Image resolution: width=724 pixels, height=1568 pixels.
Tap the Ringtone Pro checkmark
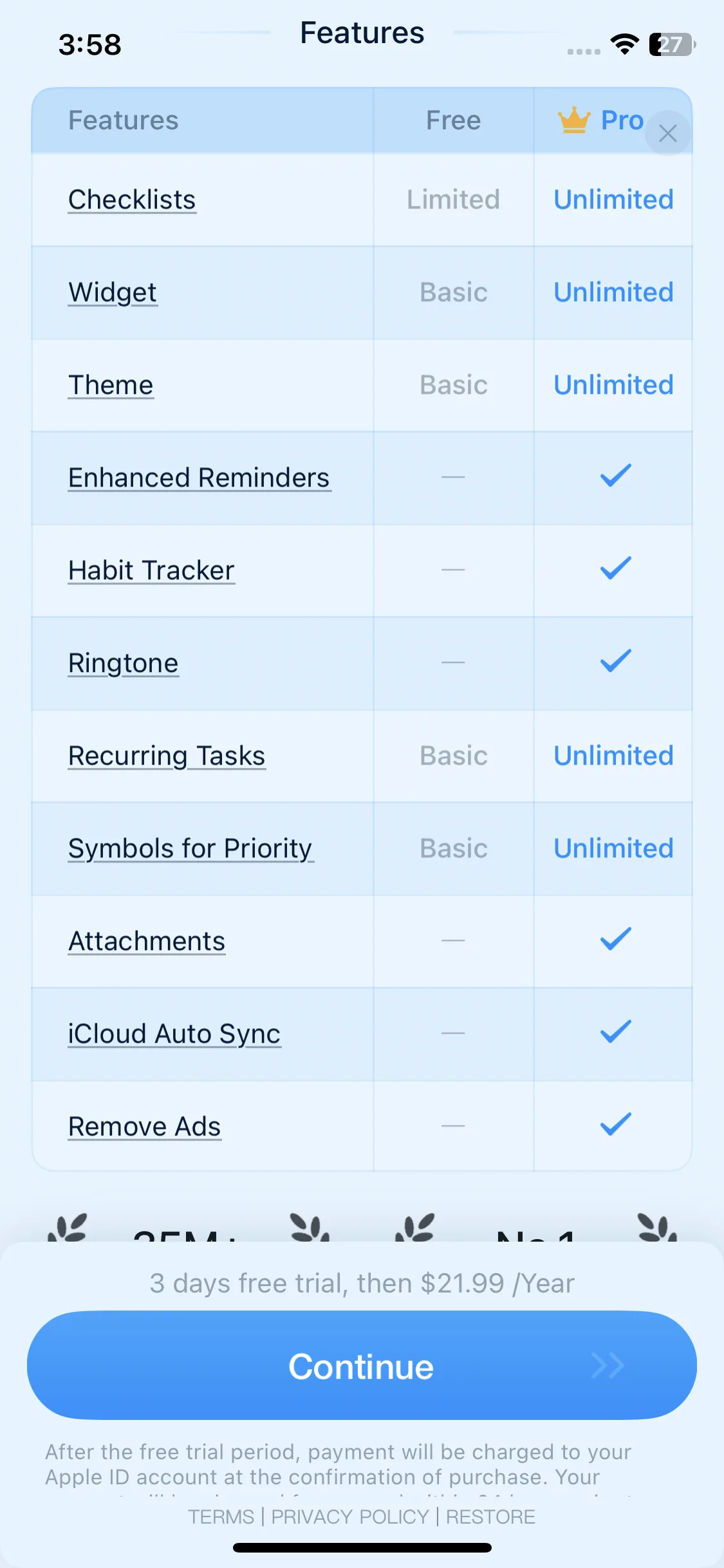[615, 662]
